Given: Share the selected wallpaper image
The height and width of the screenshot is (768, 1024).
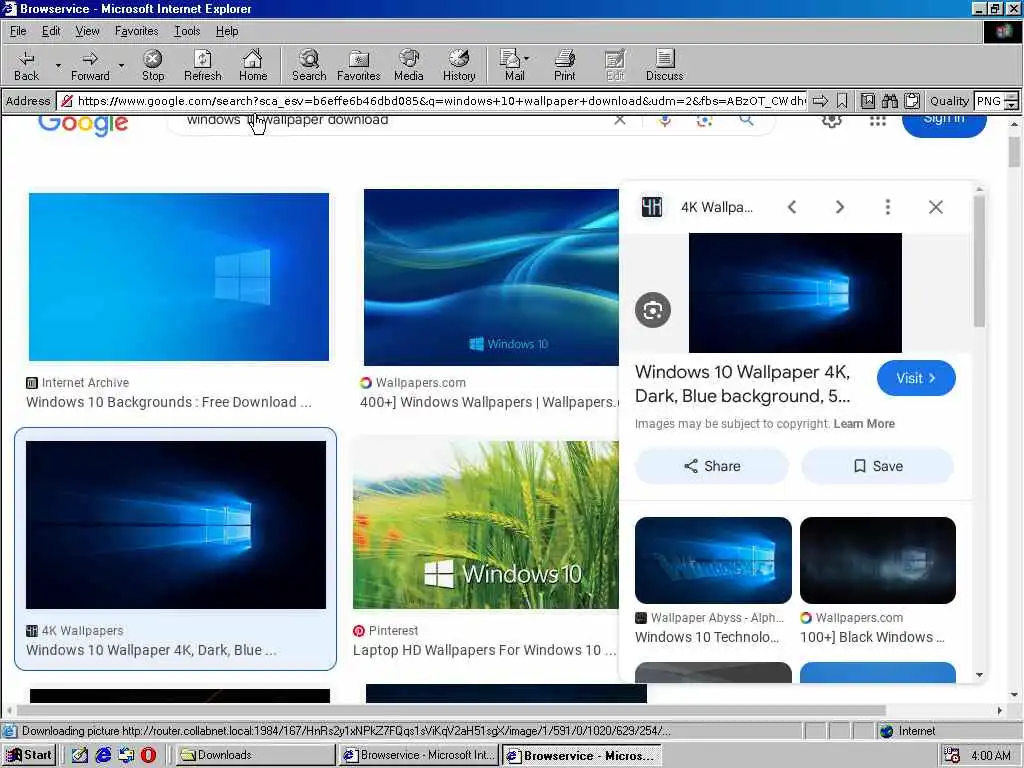Looking at the screenshot, I should [x=711, y=466].
